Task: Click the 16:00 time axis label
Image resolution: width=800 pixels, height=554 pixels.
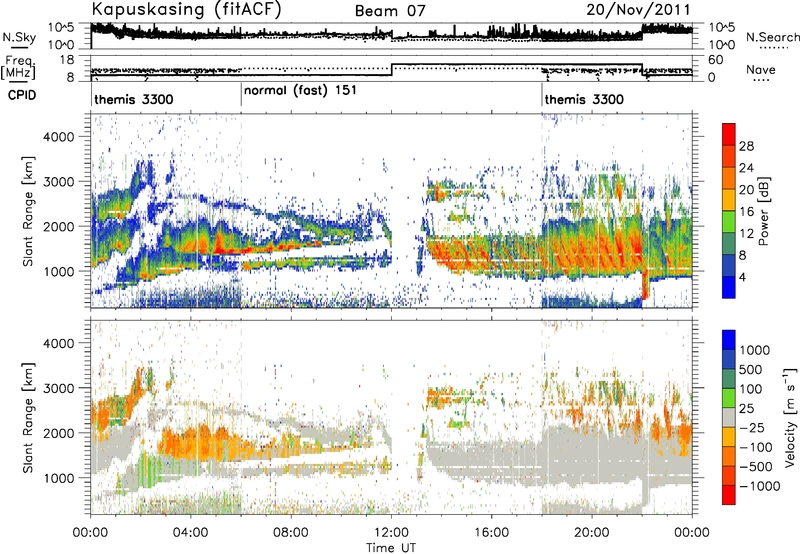Action: pos(491,533)
